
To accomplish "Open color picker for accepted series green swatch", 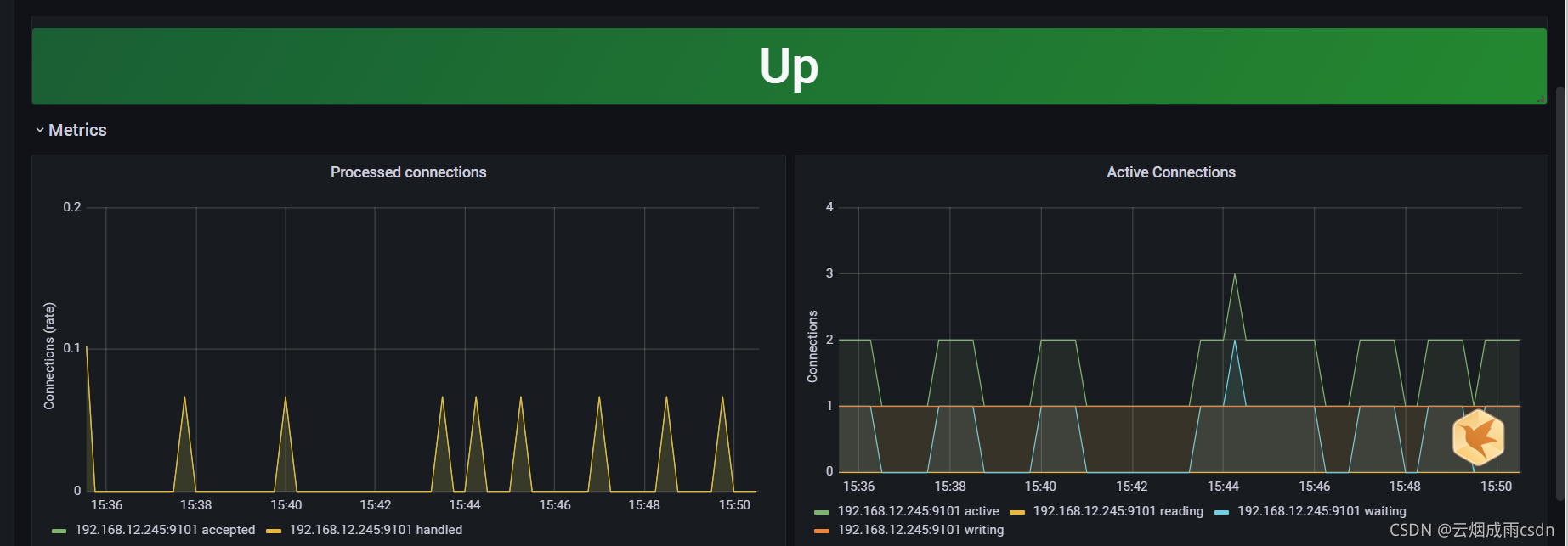I will point(59,531).
